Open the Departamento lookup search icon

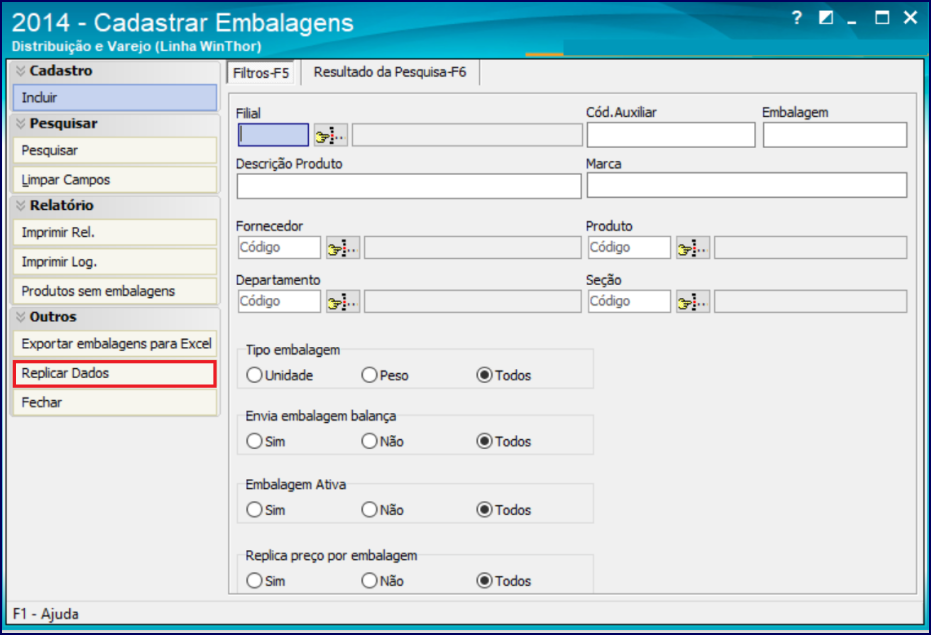point(343,302)
